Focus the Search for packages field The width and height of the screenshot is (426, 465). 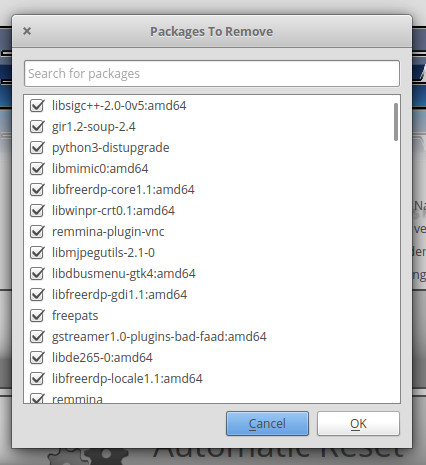(212, 74)
